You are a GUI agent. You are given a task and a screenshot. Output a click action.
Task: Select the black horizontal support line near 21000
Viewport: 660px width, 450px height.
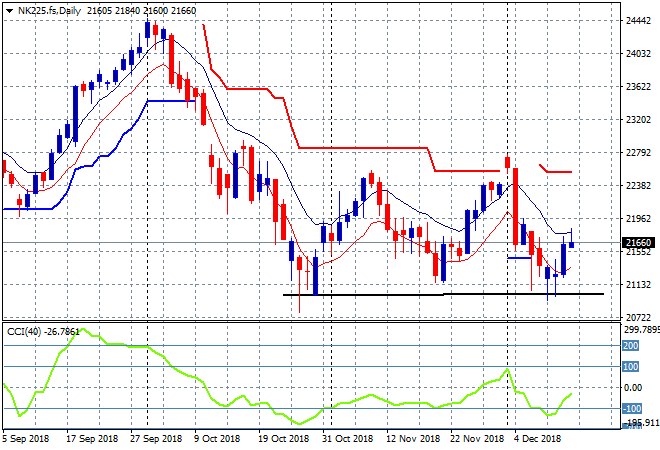(x=443, y=294)
